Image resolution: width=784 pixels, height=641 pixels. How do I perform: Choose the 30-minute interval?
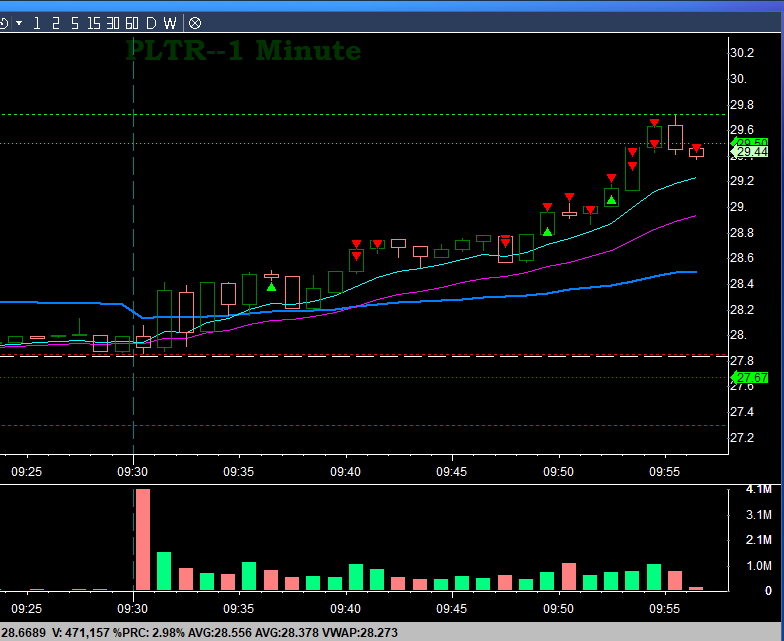tap(112, 23)
